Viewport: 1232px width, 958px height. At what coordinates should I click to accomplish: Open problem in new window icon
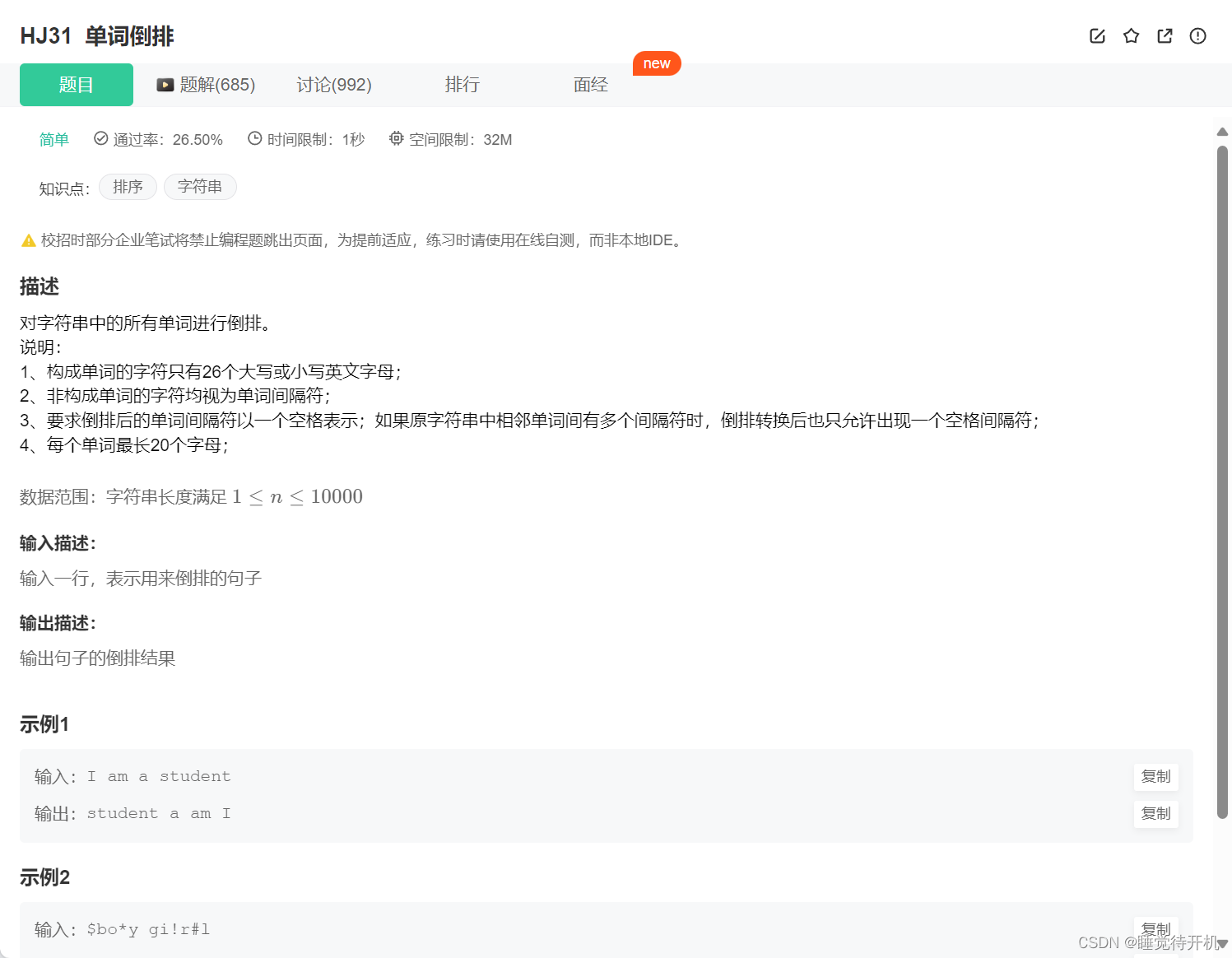tap(1165, 35)
